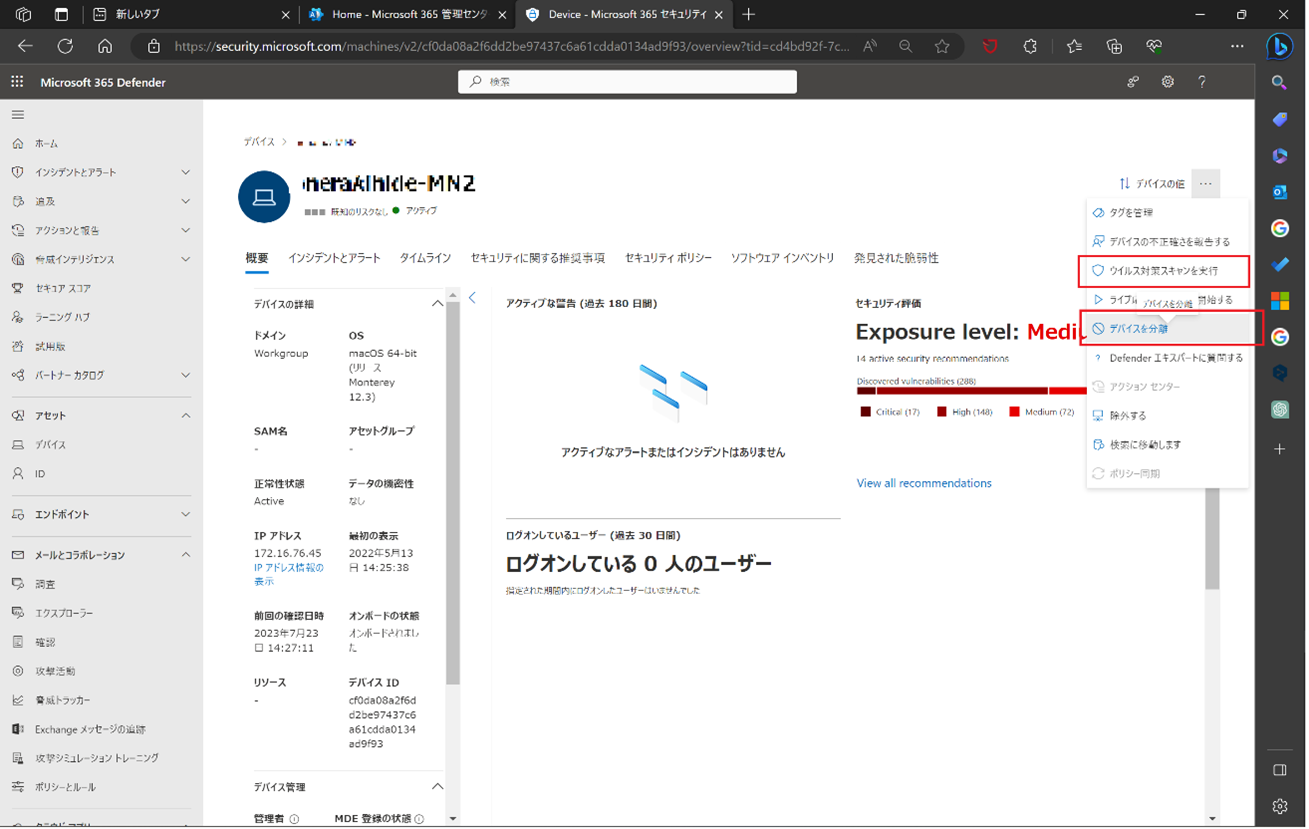This screenshot has height=829, width=1309.
Task: Expand 追及 navigation section
Action: tap(185, 202)
